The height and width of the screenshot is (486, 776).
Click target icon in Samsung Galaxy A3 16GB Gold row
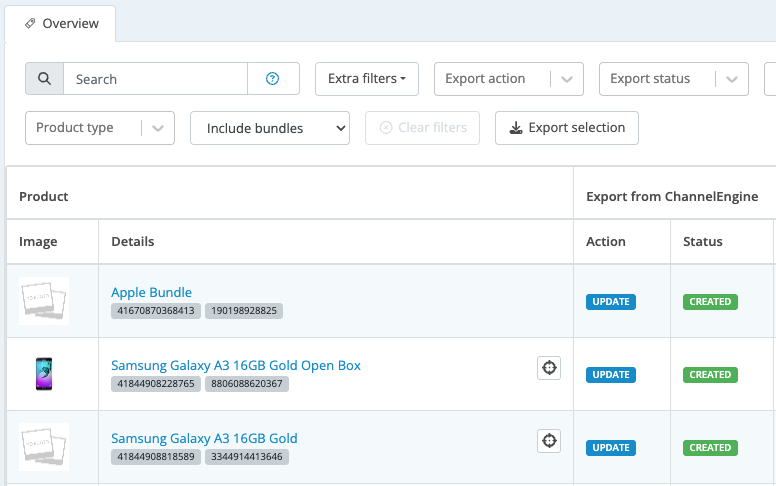point(549,440)
